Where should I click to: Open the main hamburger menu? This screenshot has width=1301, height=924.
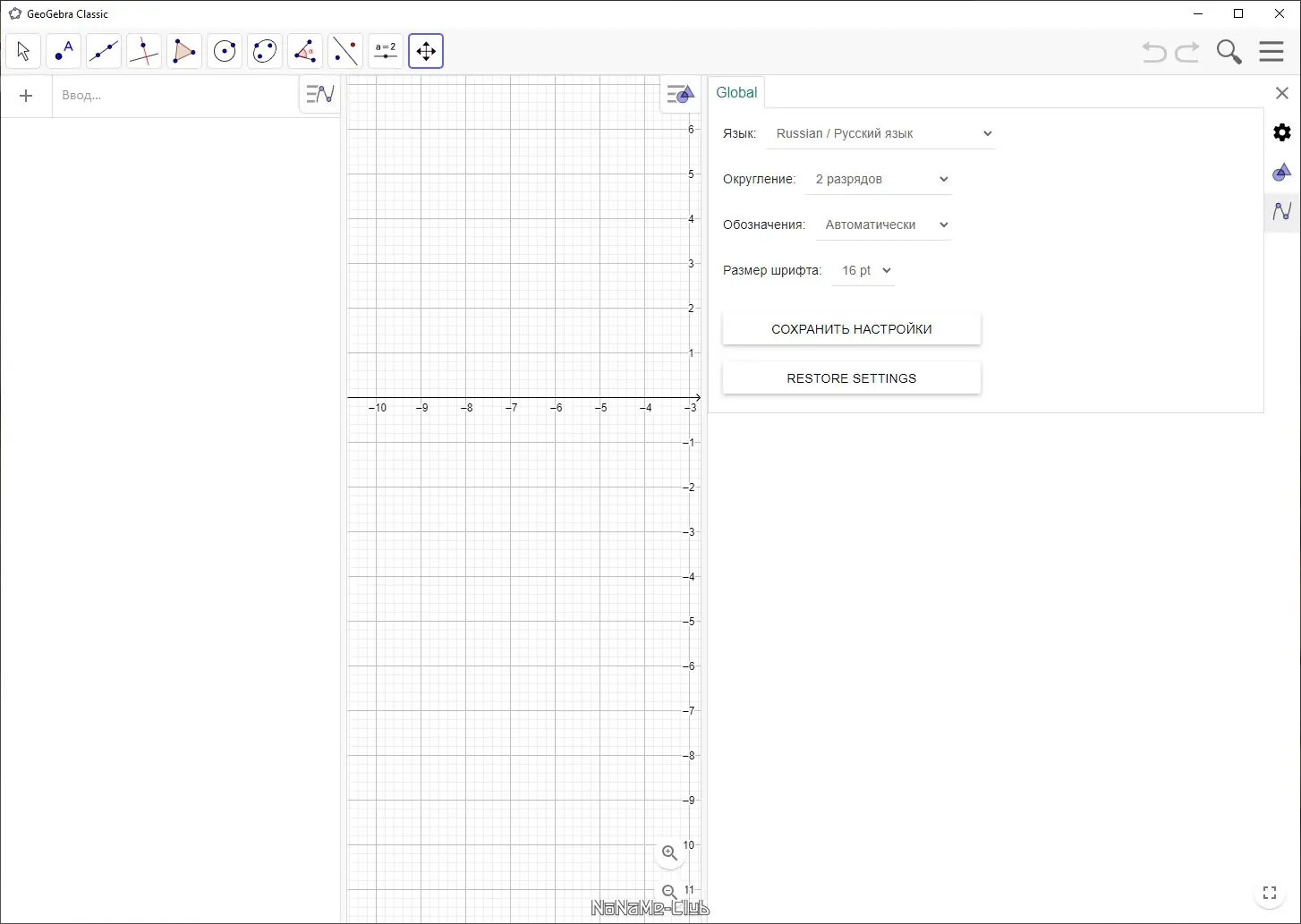[x=1271, y=51]
